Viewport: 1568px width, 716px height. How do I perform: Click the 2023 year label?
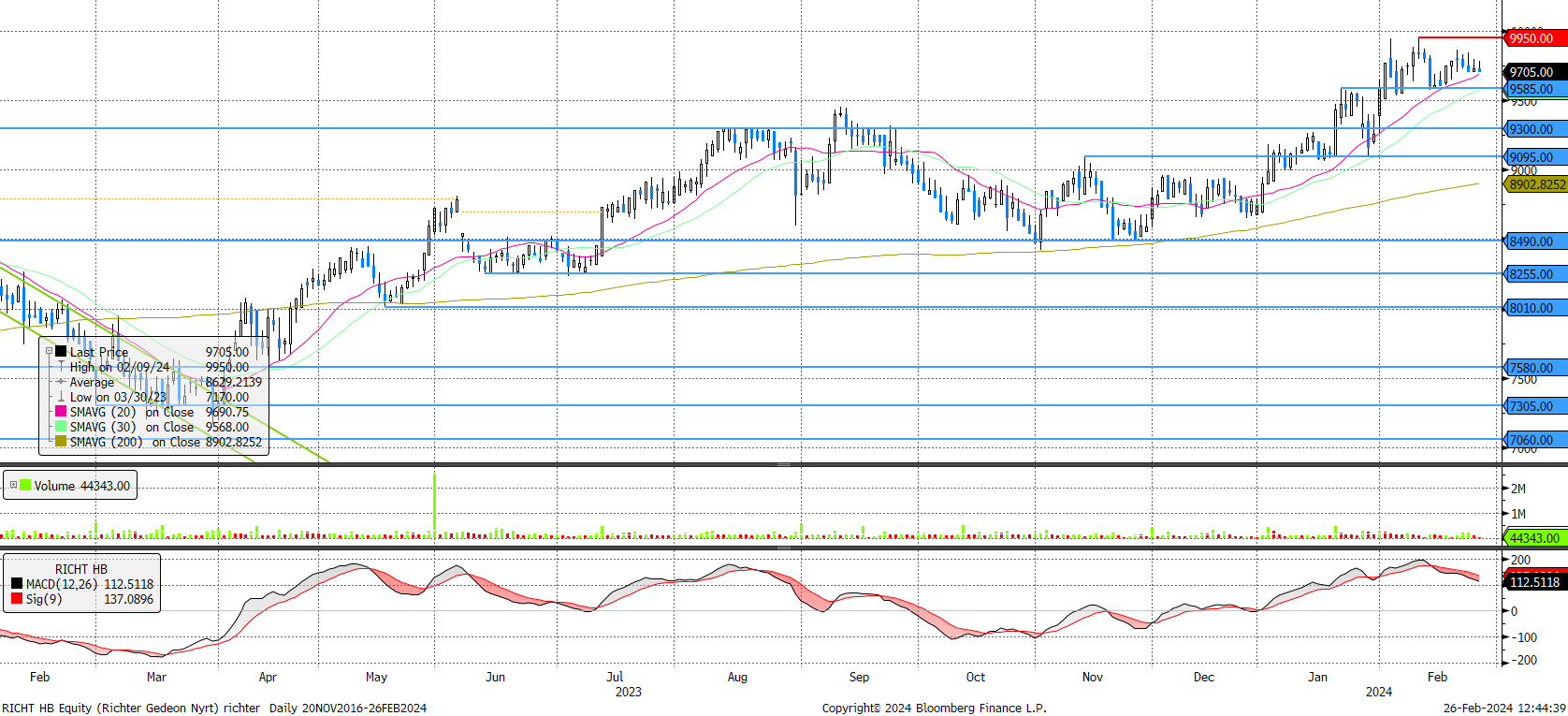(x=628, y=692)
